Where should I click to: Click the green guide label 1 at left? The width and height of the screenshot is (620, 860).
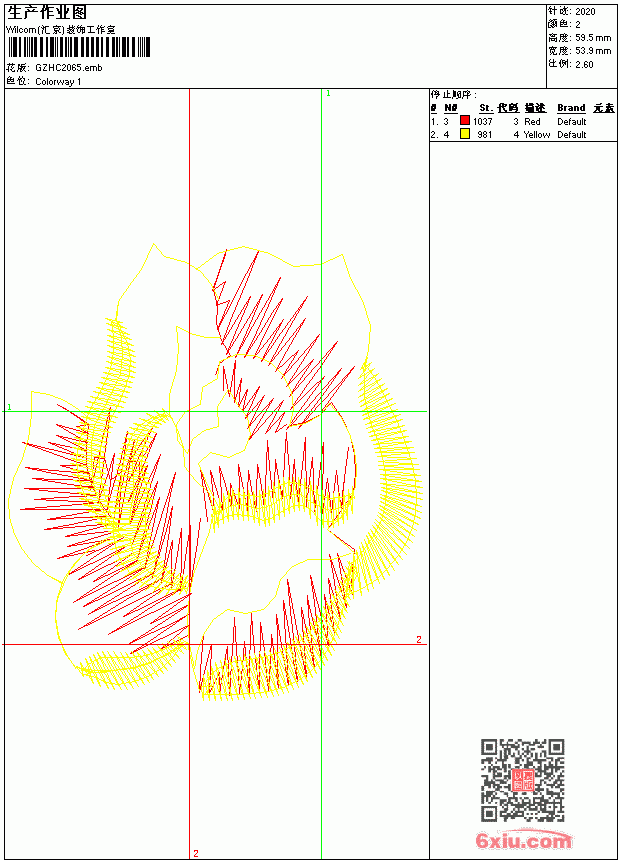[x=9, y=407]
